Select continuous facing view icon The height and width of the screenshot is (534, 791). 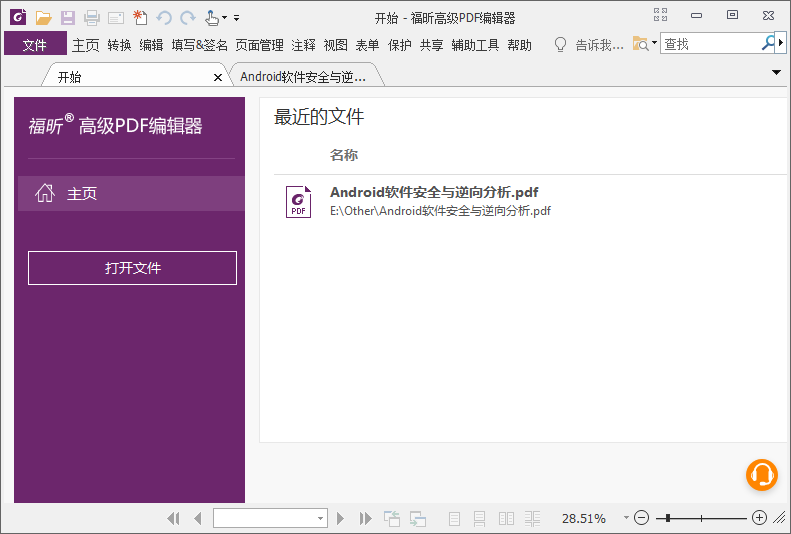click(532, 518)
